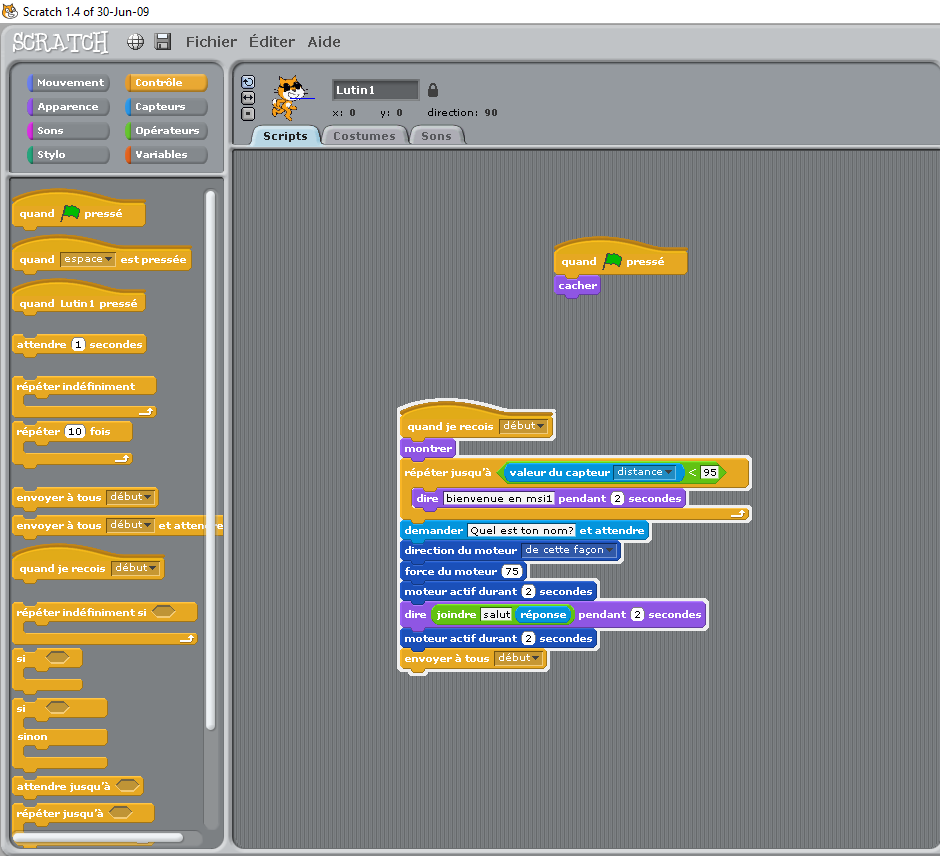
Task: Click the Scratch cat icon in title bar
Action: (x=10, y=11)
